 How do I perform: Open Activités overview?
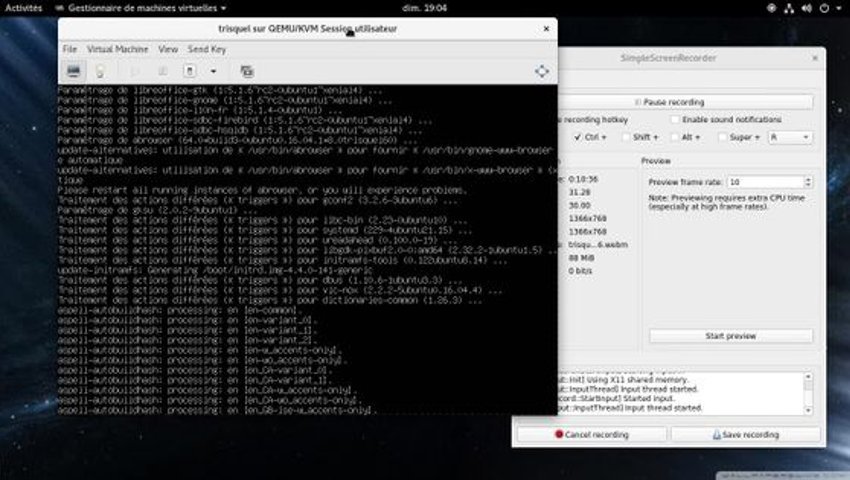click(x=23, y=8)
